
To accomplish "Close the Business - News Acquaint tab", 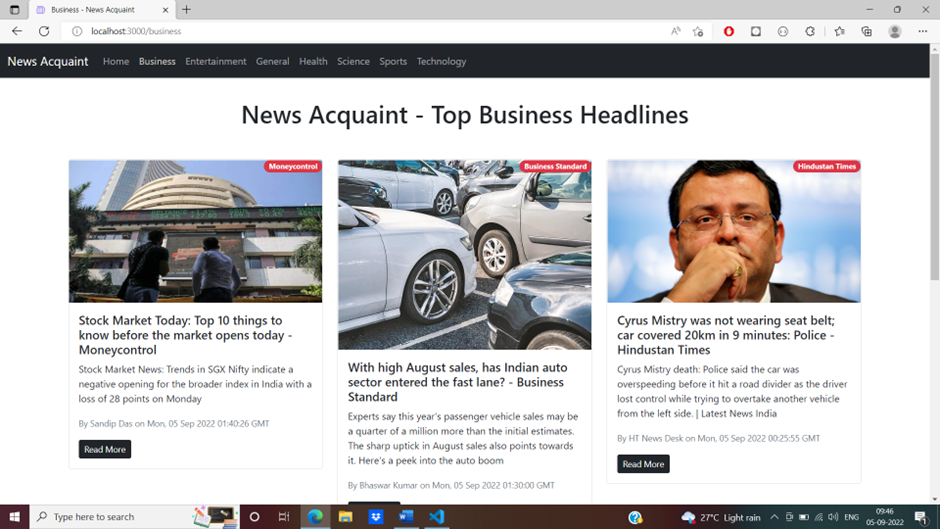I will click(165, 10).
